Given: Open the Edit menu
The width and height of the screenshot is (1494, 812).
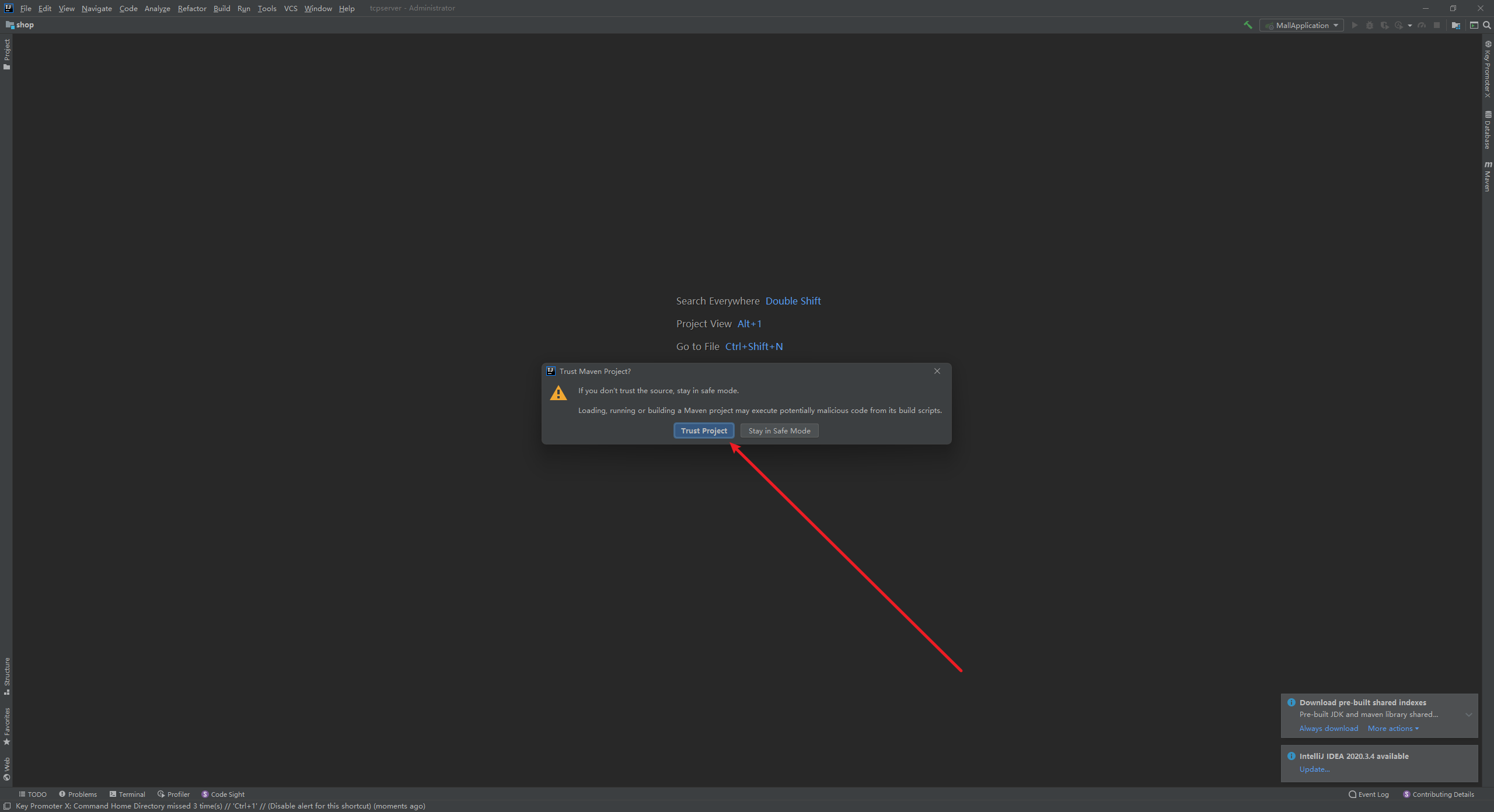Looking at the screenshot, I should [x=45, y=8].
